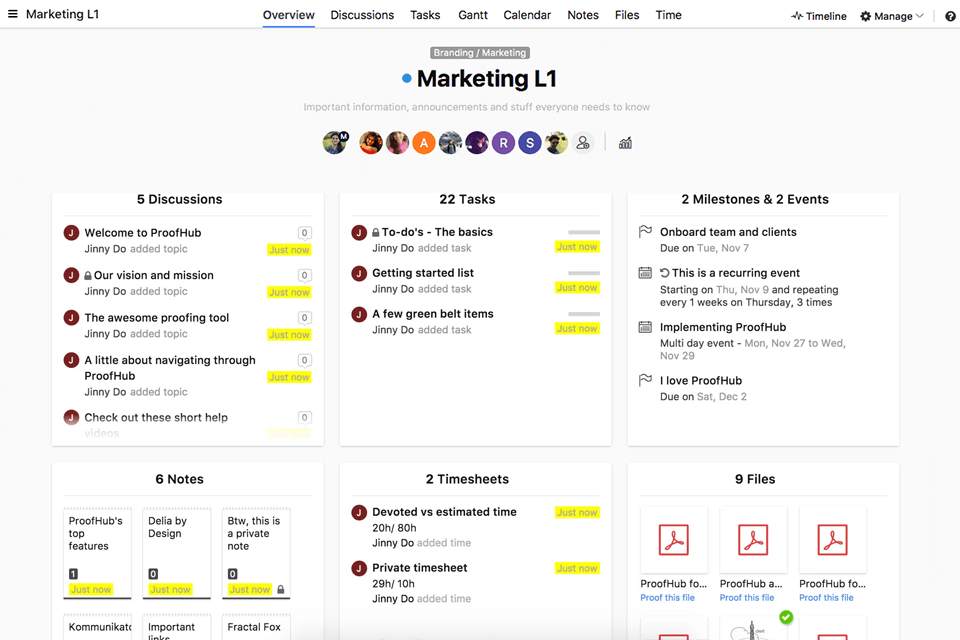
Task: Click the add person icon beside member avatars
Action: (x=583, y=142)
